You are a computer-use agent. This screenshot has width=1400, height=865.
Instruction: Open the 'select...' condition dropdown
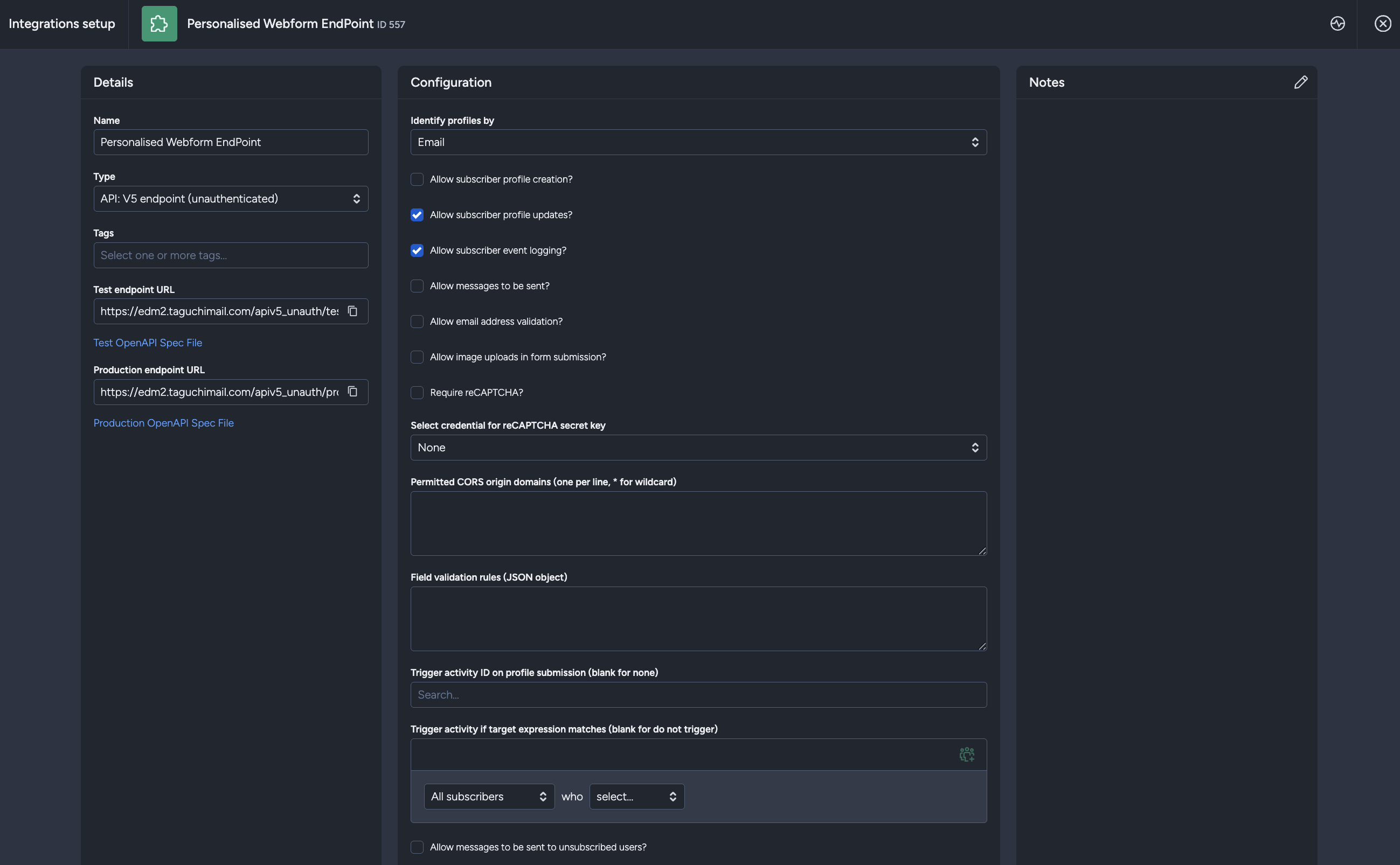coord(636,797)
